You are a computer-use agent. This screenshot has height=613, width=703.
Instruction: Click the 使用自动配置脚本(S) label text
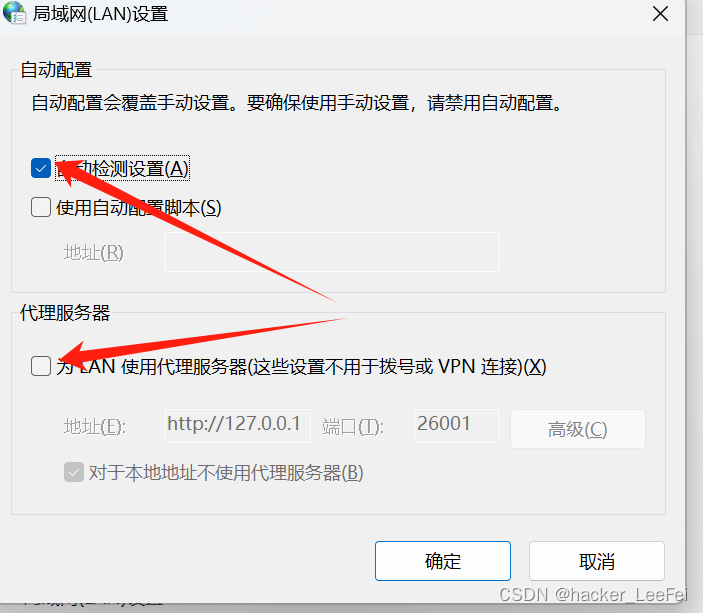139,208
